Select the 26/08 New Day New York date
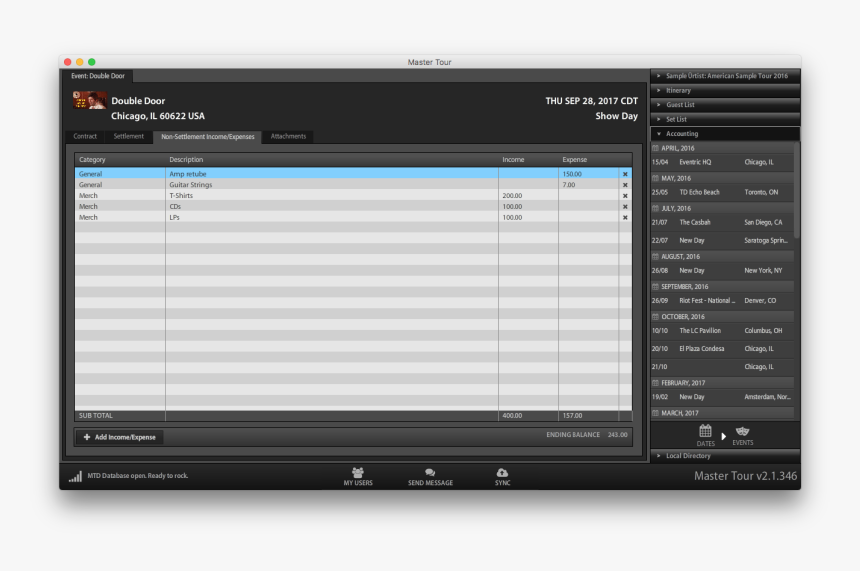The width and height of the screenshot is (860, 571). pos(722,270)
